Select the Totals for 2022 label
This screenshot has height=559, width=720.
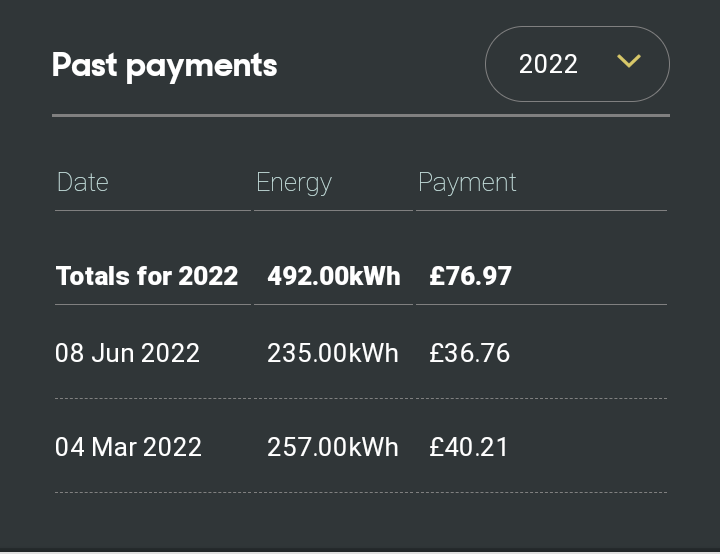147,276
